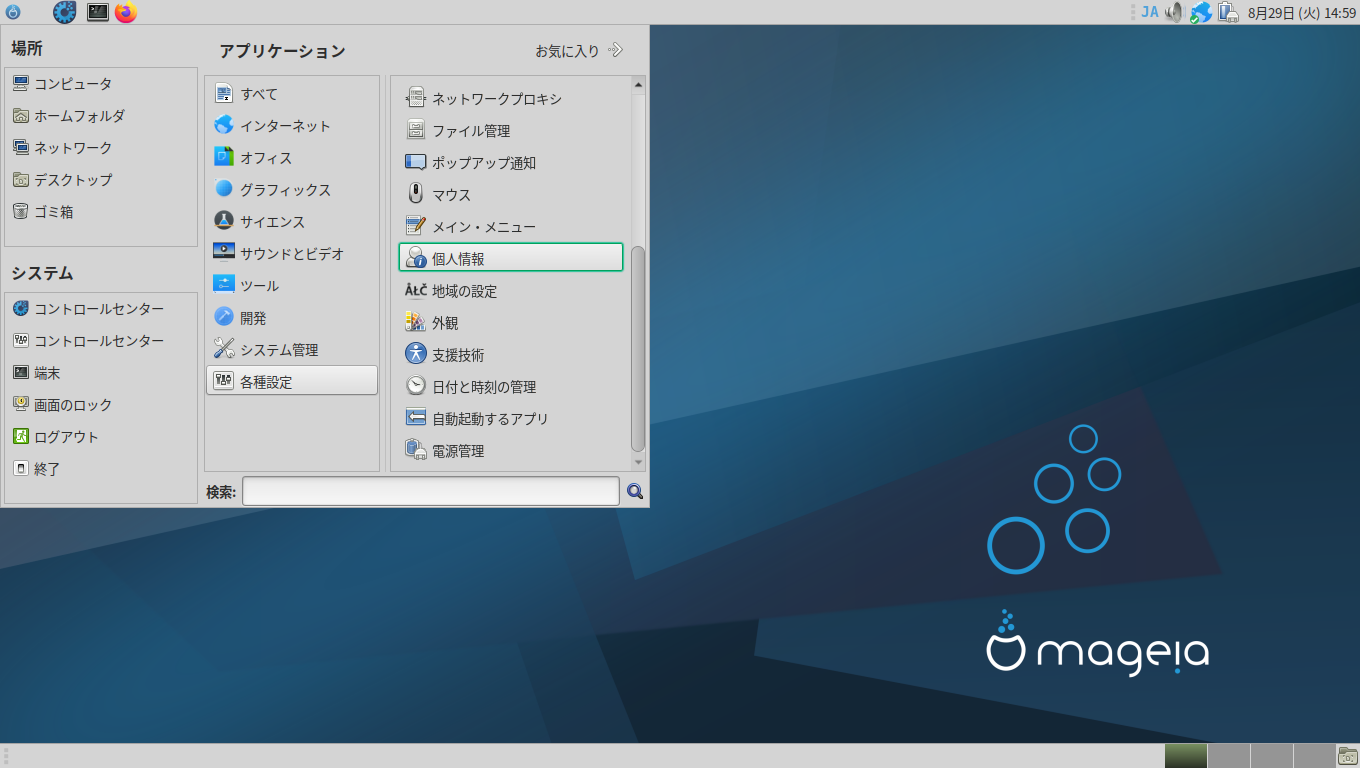Click the 検索 search input field

click(431, 491)
